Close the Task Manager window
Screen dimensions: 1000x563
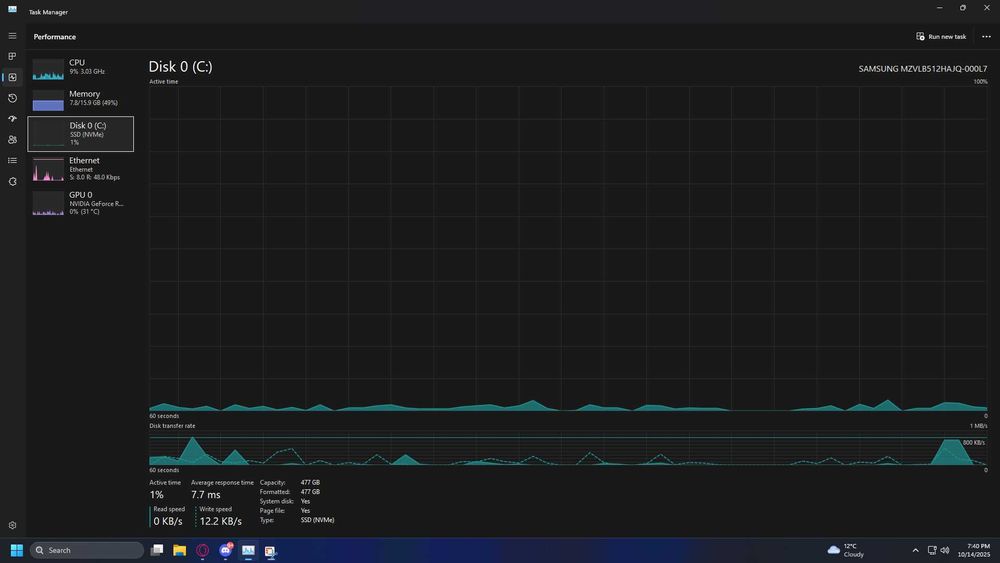pyautogui.click(x=987, y=8)
